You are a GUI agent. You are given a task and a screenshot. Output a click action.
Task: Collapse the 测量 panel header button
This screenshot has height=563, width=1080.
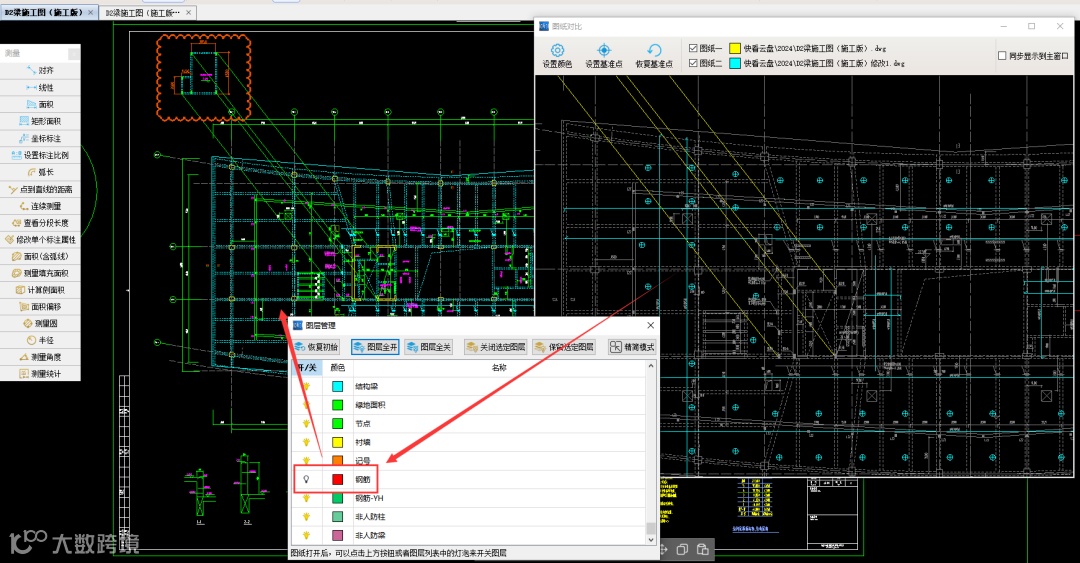pyautogui.click(x=73, y=53)
